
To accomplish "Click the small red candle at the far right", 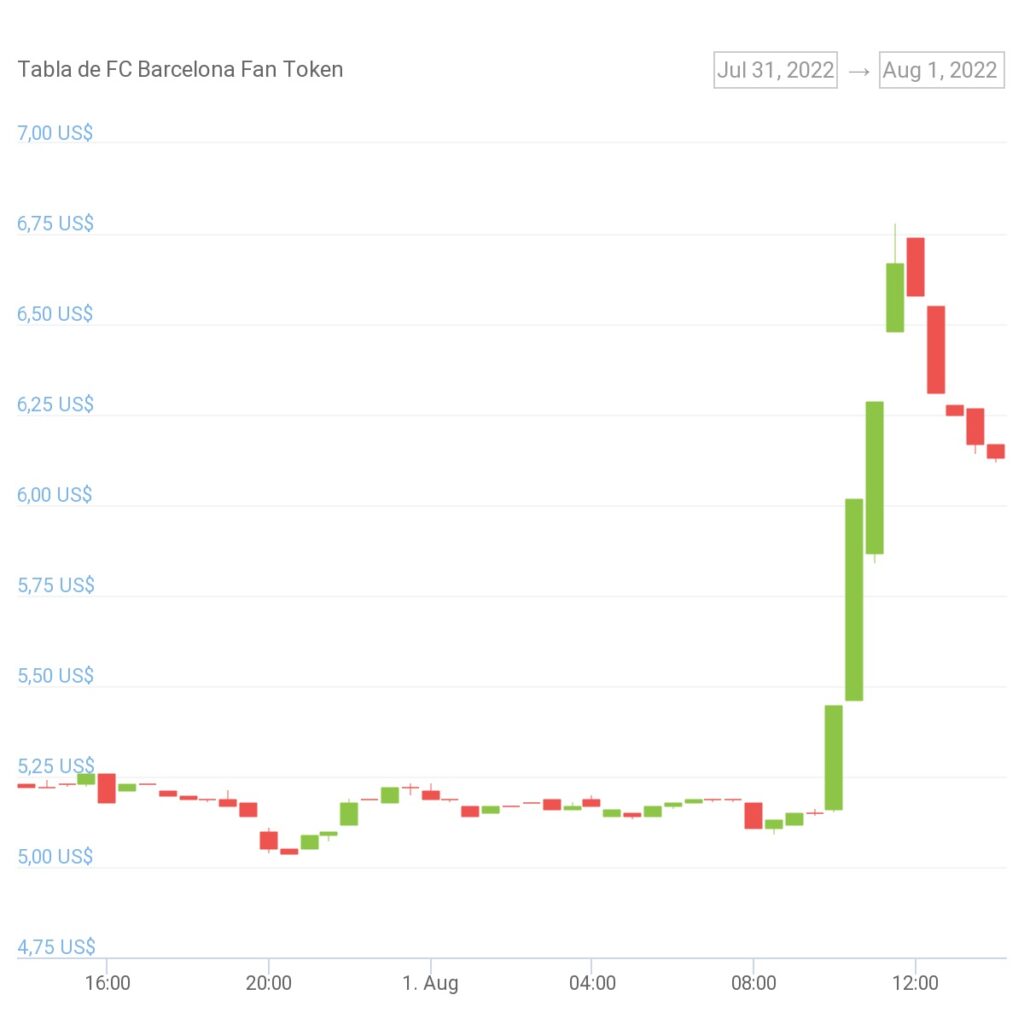I will (997, 452).
